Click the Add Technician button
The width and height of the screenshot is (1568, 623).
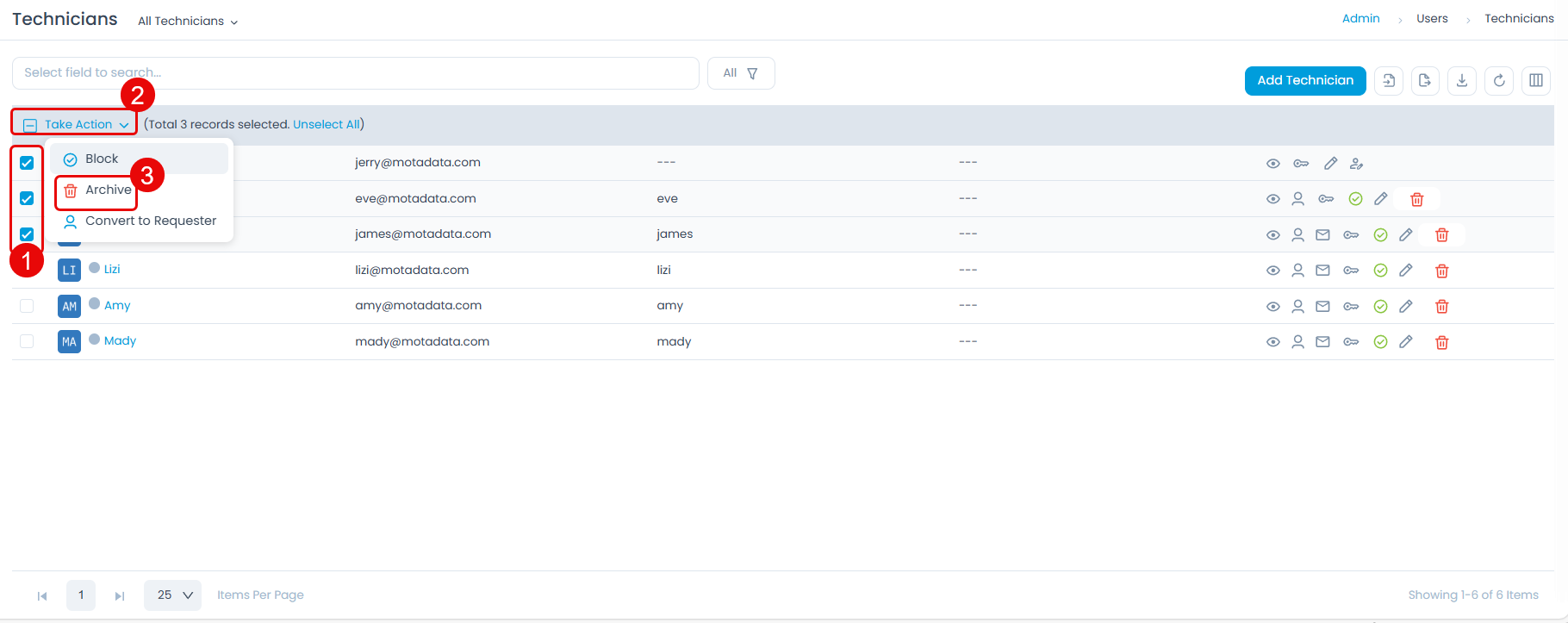point(1304,80)
